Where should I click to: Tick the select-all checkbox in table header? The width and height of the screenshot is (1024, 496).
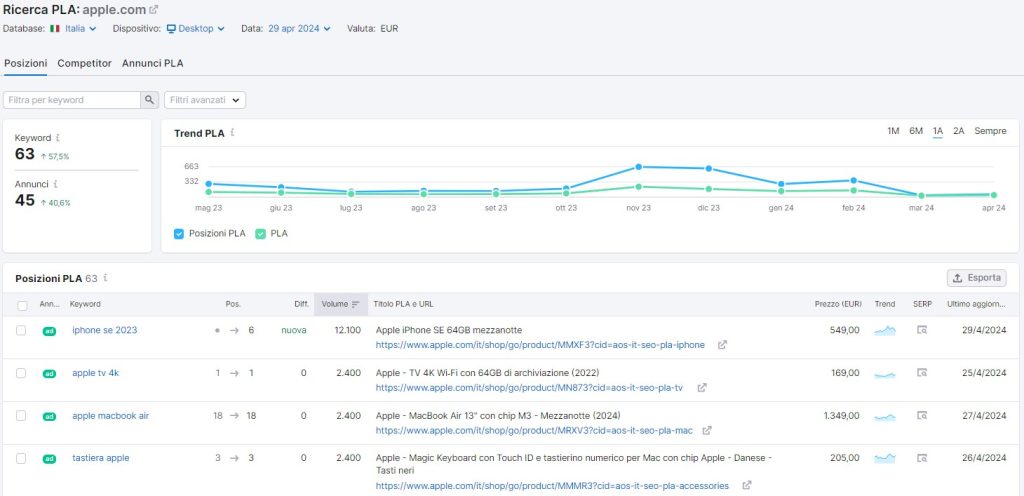click(x=22, y=305)
